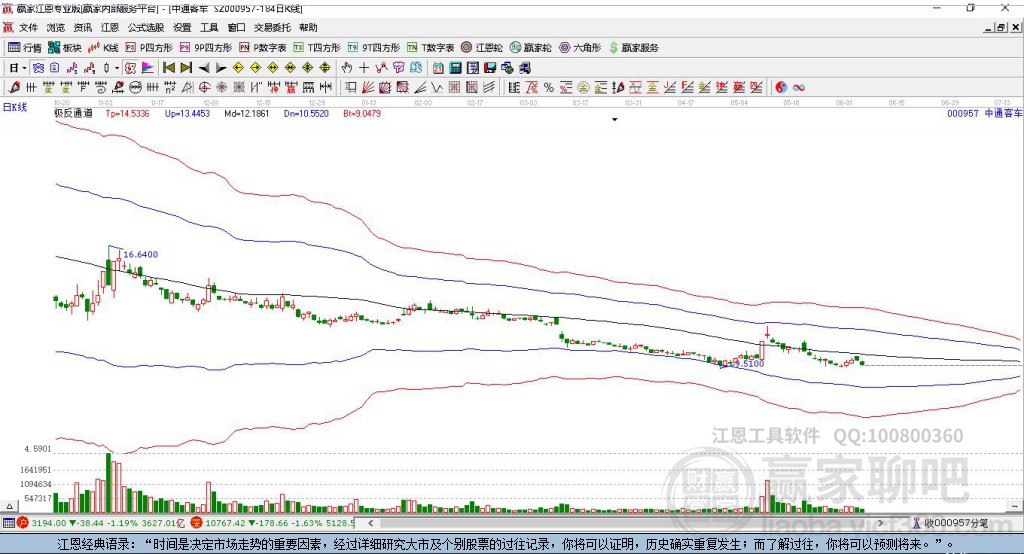The image size is (1024, 554).
Task: Click the save floppy disk icon
Action: tap(490, 68)
